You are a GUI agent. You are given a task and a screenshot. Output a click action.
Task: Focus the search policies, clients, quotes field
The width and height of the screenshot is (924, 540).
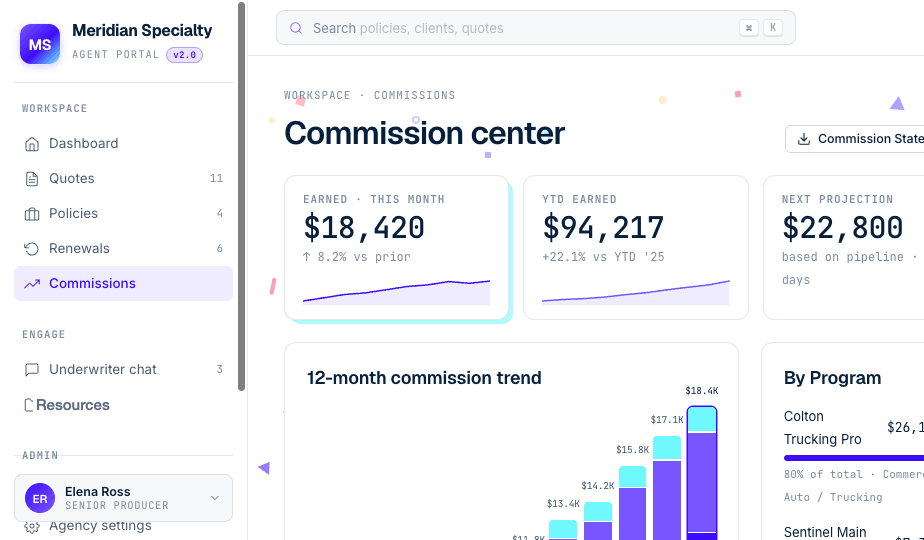click(536, 28)
